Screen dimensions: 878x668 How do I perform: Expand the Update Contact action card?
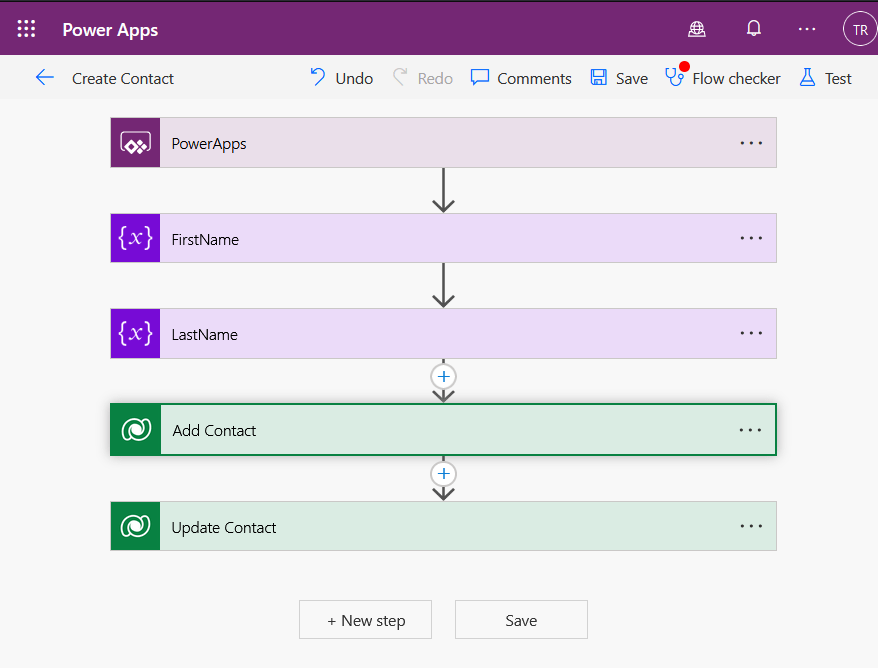pyautogui.click(x=443, y=526)
